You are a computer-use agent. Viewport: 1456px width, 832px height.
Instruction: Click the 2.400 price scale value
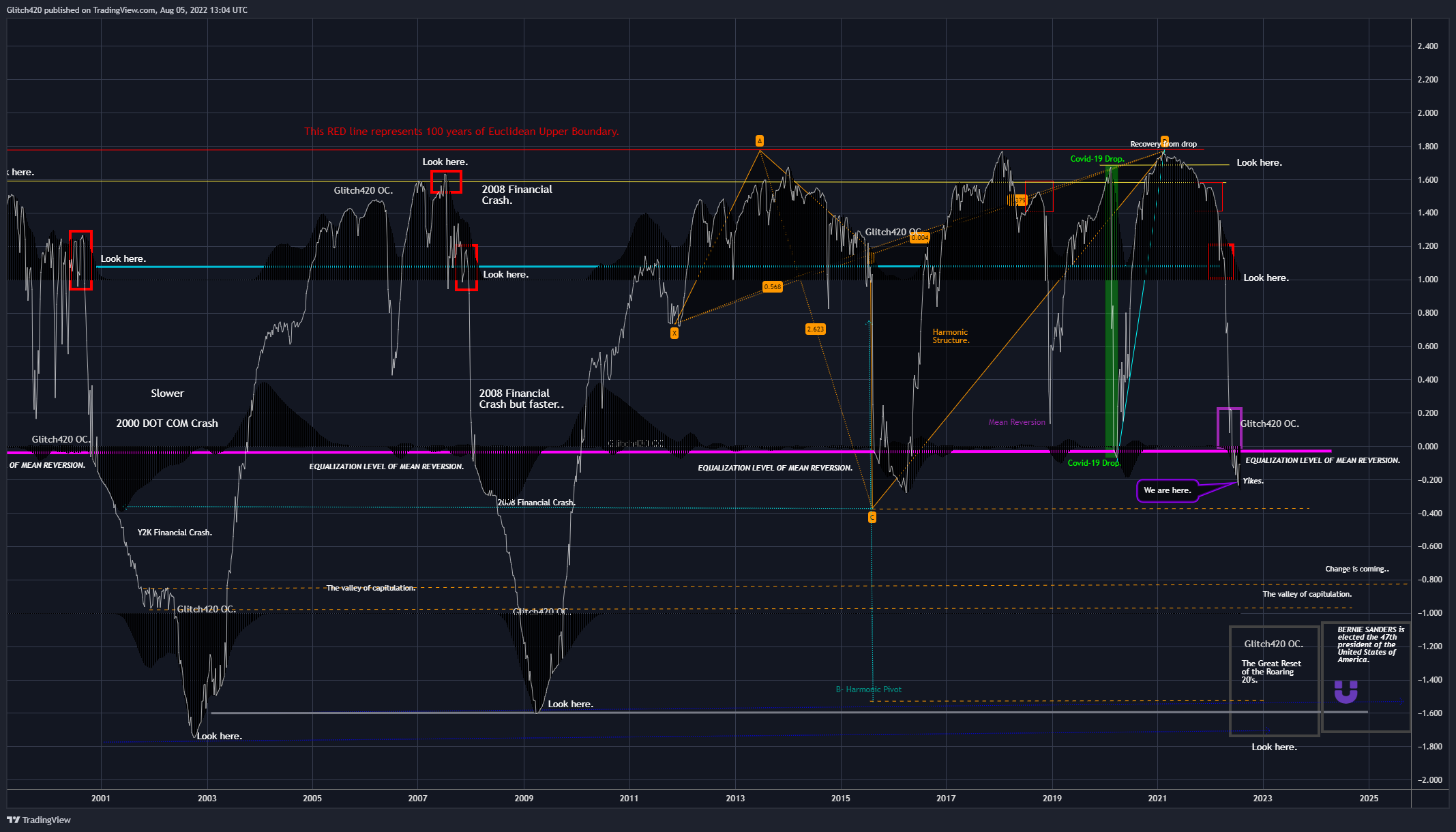1427,46
